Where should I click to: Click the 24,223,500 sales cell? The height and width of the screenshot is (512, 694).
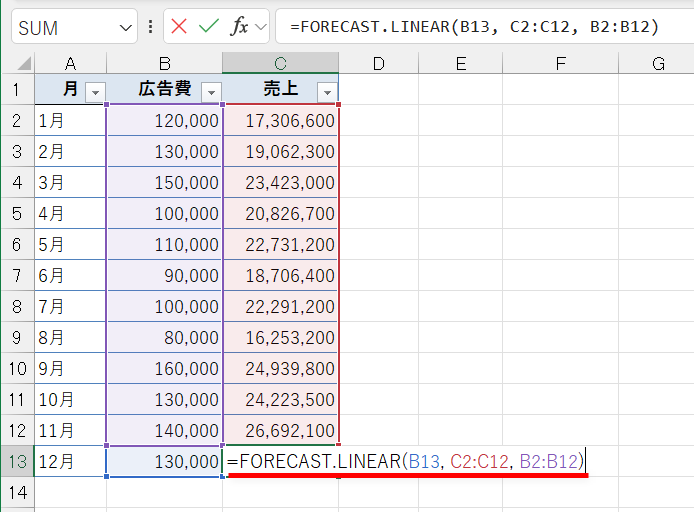coord(281,399)
